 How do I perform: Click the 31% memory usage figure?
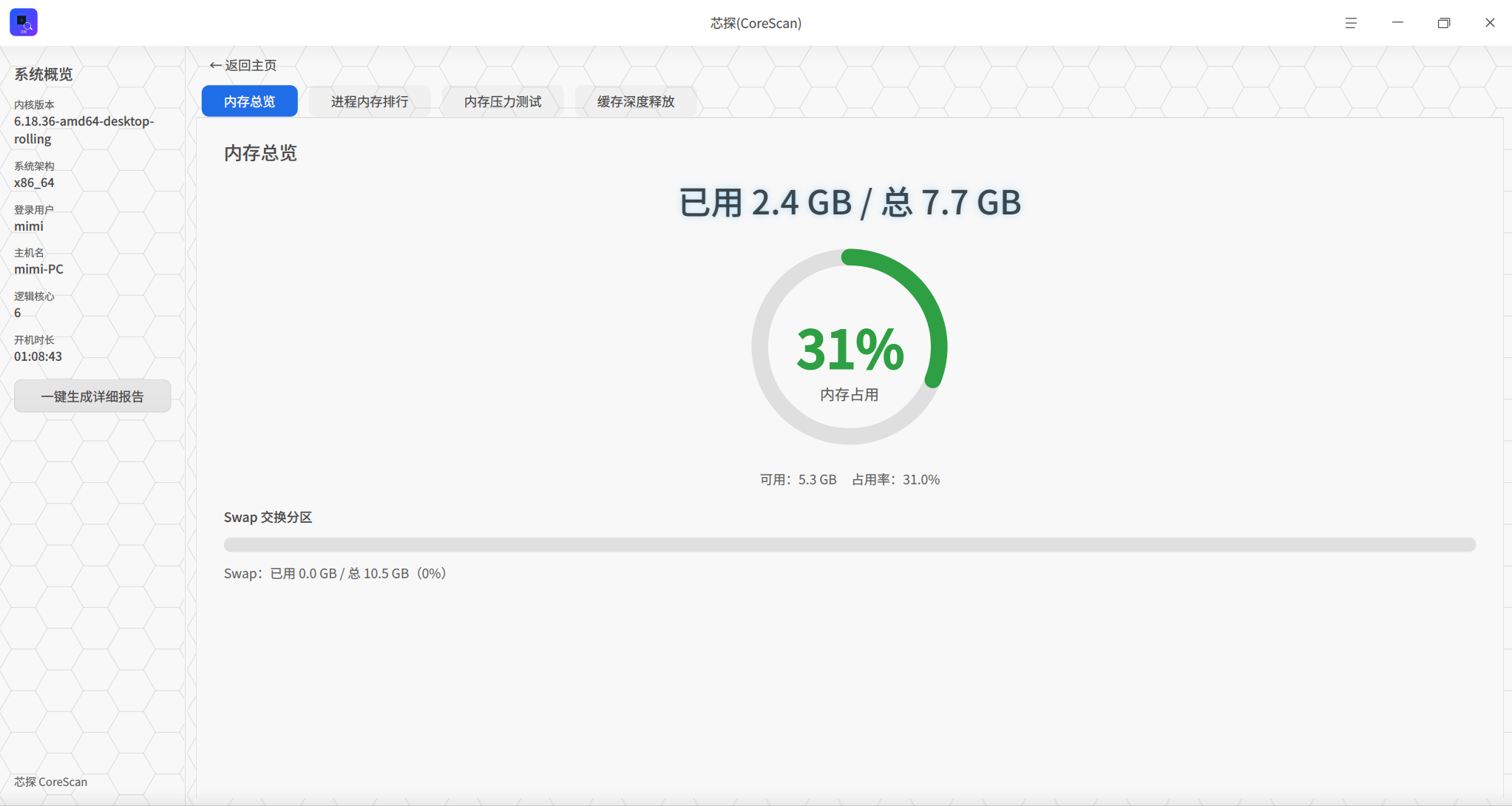click(850, 349)
